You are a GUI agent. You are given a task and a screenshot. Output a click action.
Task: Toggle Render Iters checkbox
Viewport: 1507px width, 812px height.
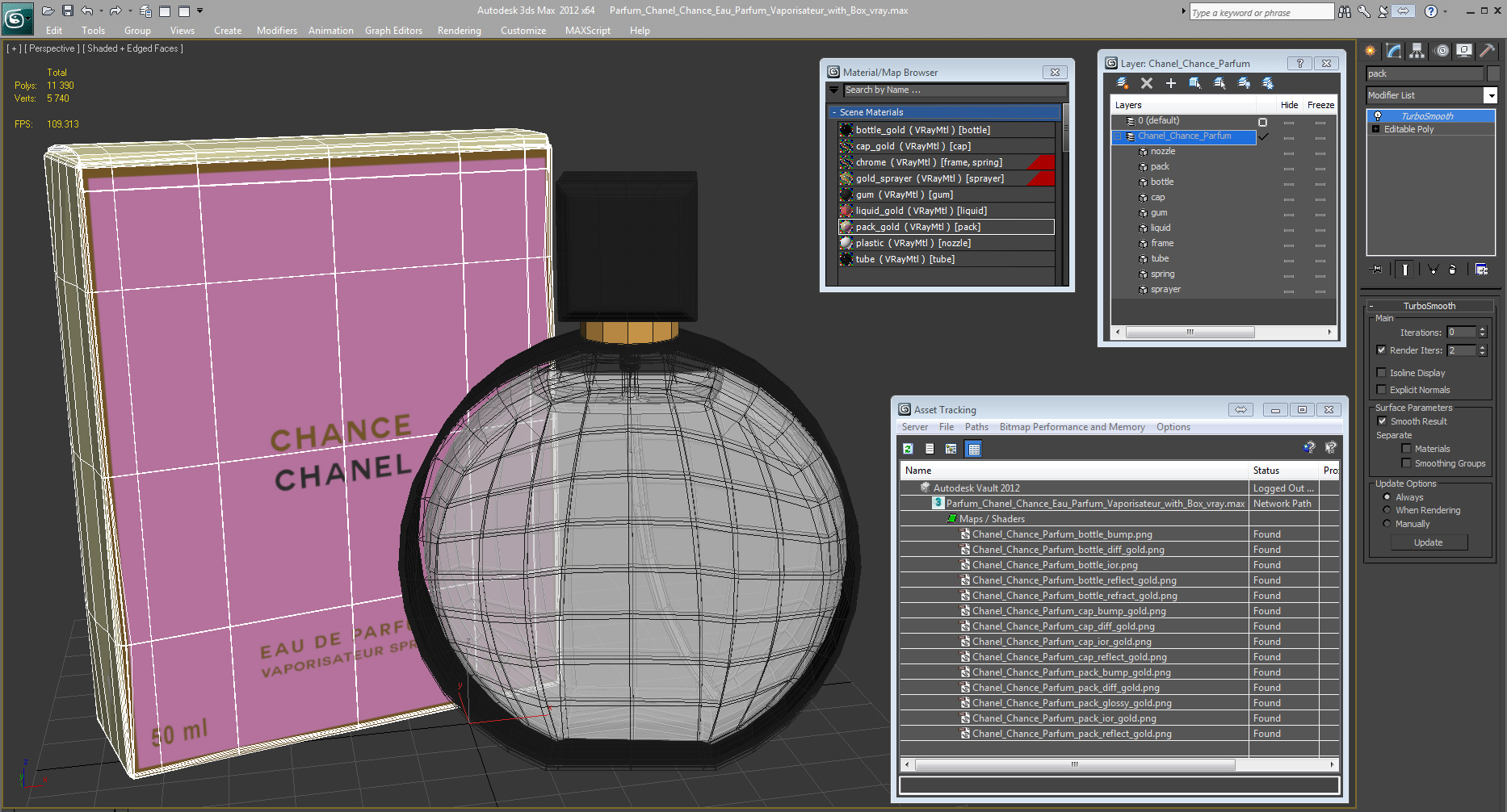(1381, 350)
